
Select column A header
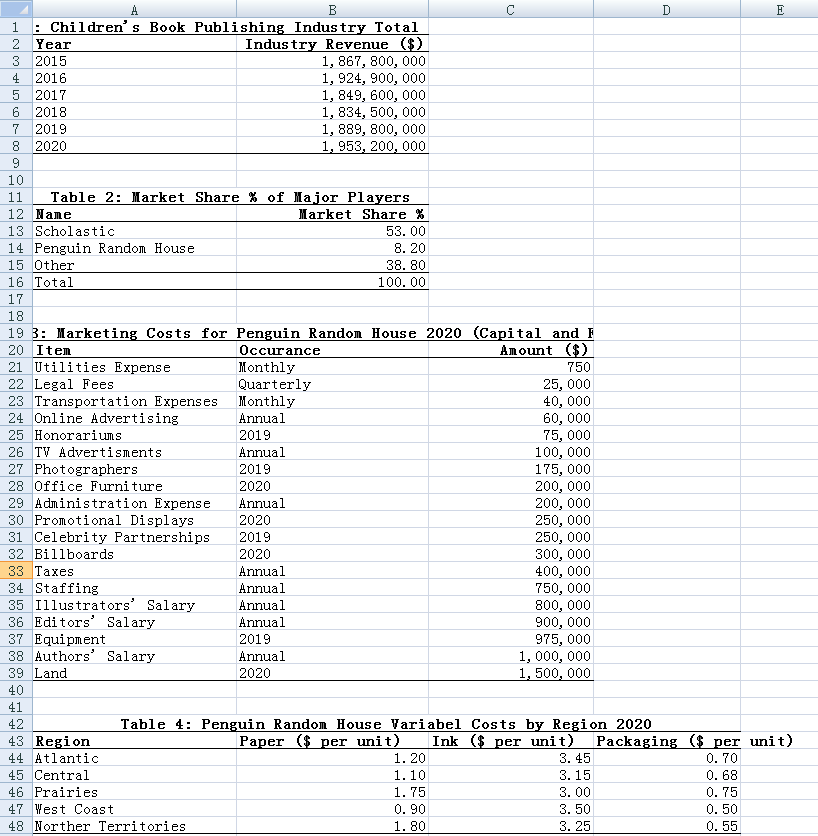click(133, 9)
